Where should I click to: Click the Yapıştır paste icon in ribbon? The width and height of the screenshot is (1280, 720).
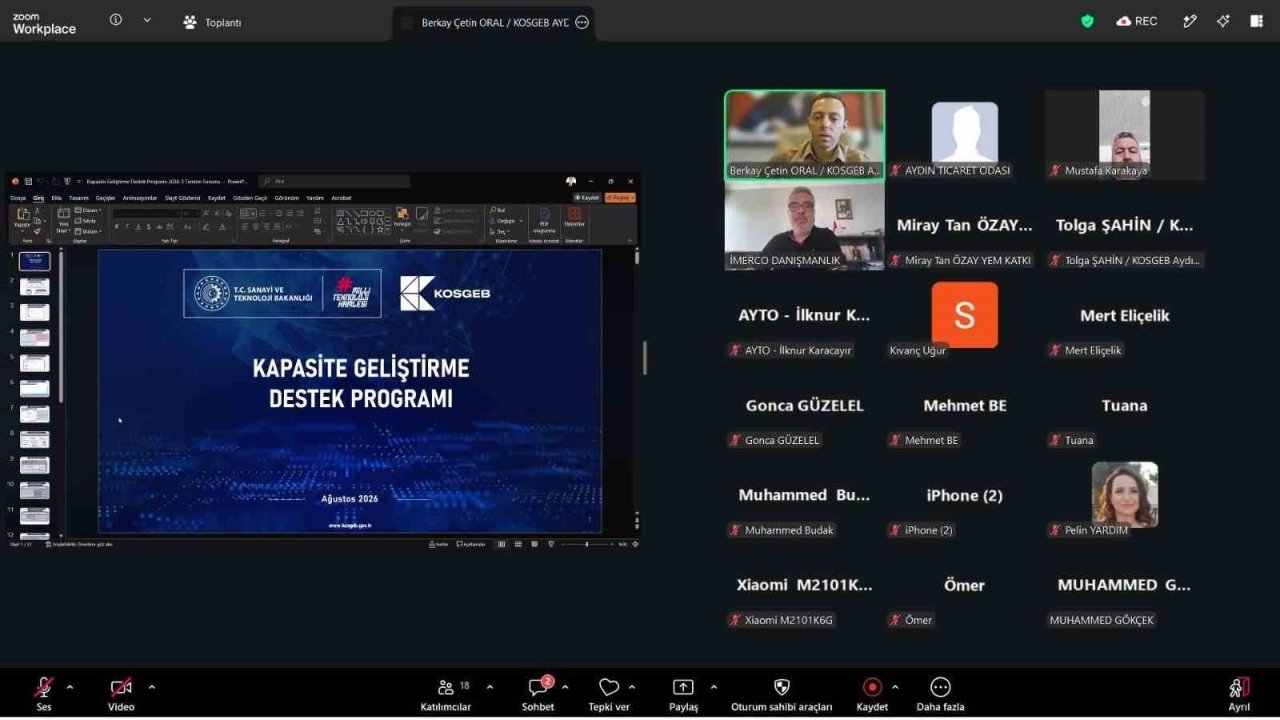pyautogui.click(x=23, y=217)
